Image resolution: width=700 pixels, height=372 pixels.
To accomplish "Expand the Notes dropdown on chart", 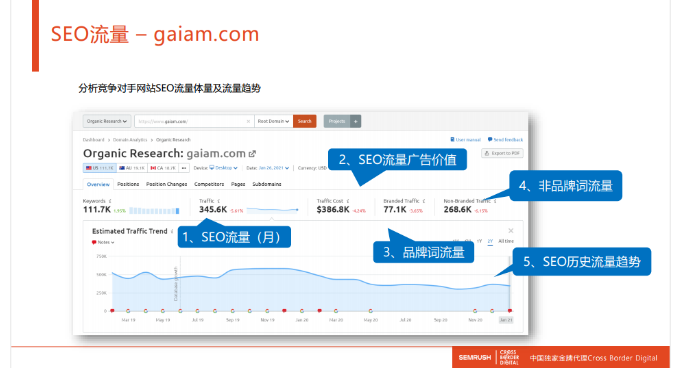I will (103, 242).
